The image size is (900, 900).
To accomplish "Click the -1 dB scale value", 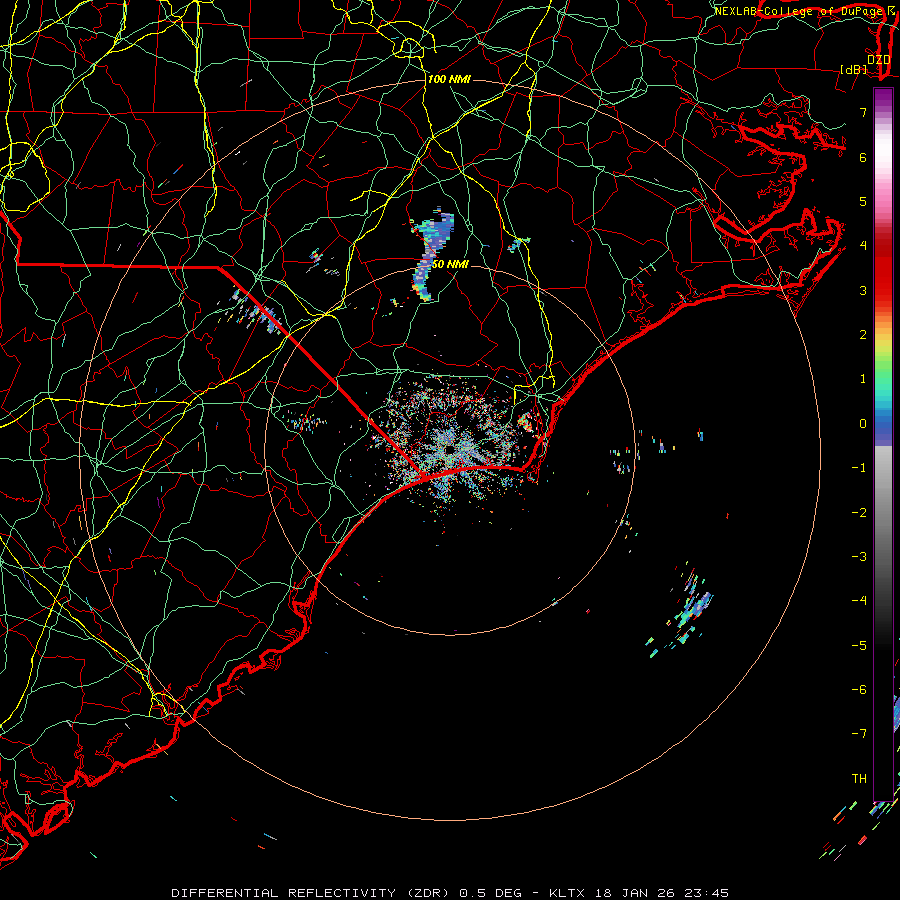I will pos(859,468).
